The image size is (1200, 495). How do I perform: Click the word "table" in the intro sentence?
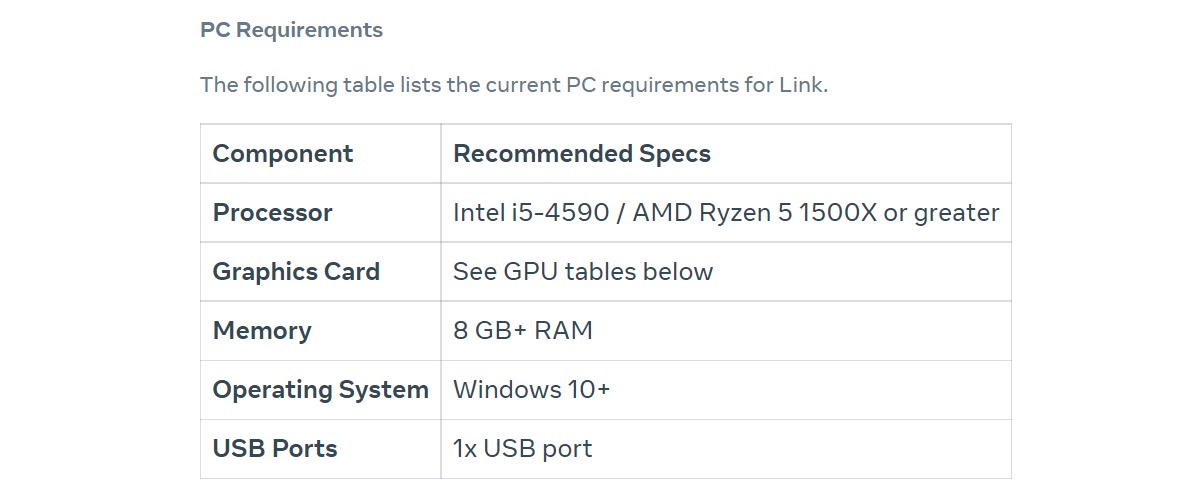click(x=368, y=85)
